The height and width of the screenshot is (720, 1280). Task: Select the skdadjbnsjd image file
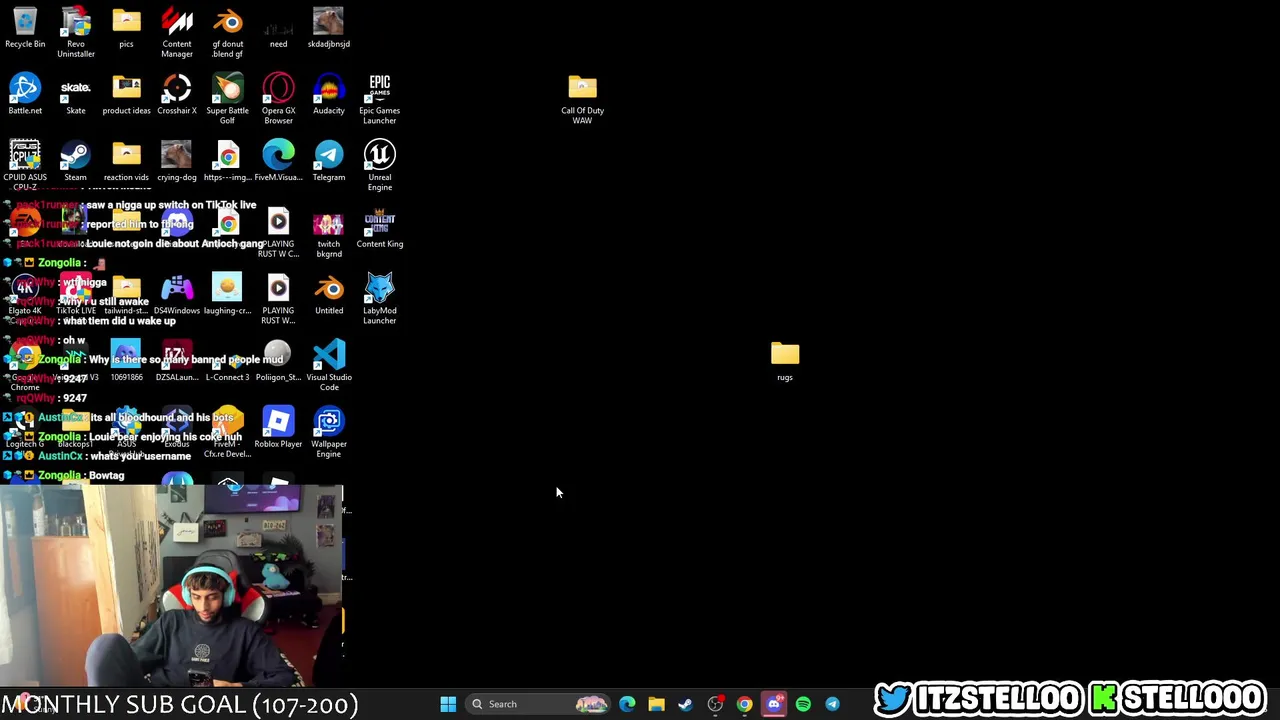[x=329, y=28]
